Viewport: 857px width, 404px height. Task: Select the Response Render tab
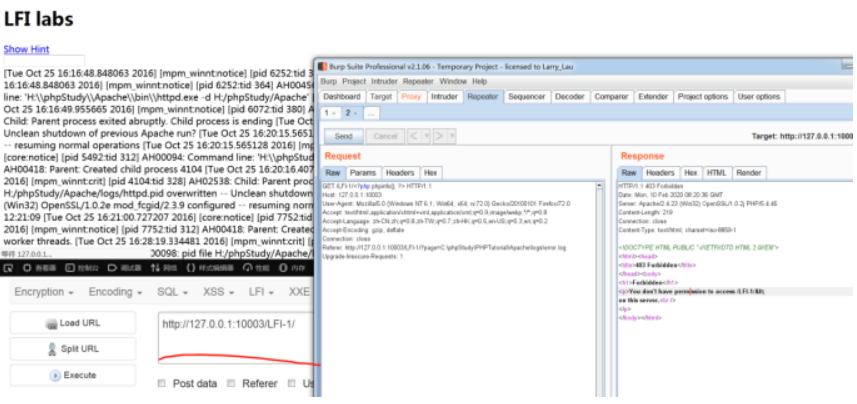pos(748,173)
